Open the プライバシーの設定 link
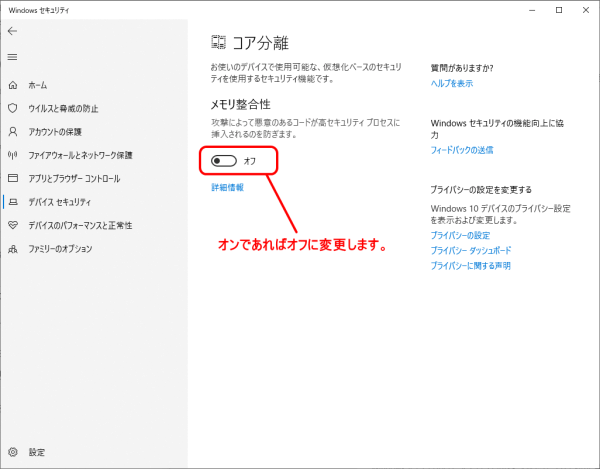The height and width of the screenshot is (469, 600). pyautogui.click(x=460, y=235)
